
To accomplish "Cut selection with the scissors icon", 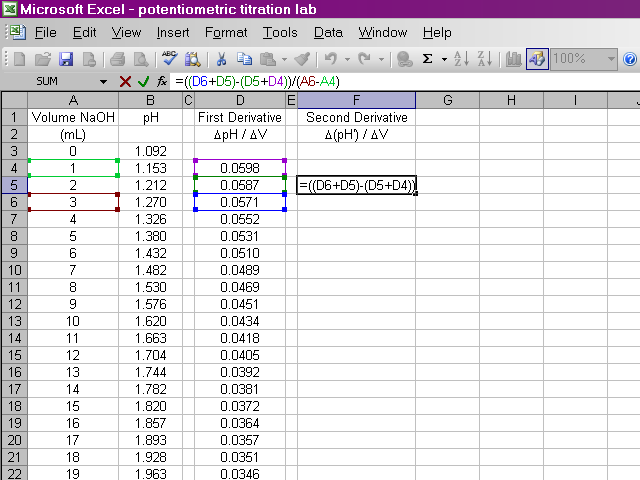I will click(x=221, y=60).
